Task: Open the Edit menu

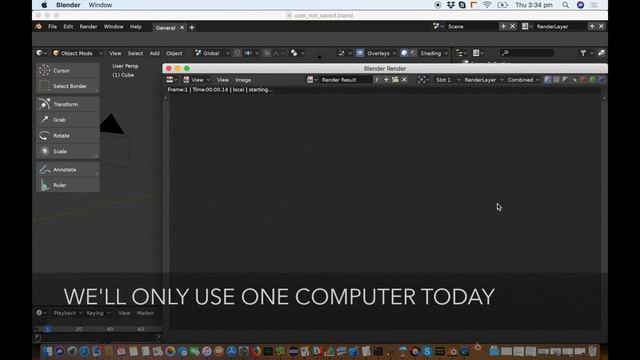Action: point(68,27)
